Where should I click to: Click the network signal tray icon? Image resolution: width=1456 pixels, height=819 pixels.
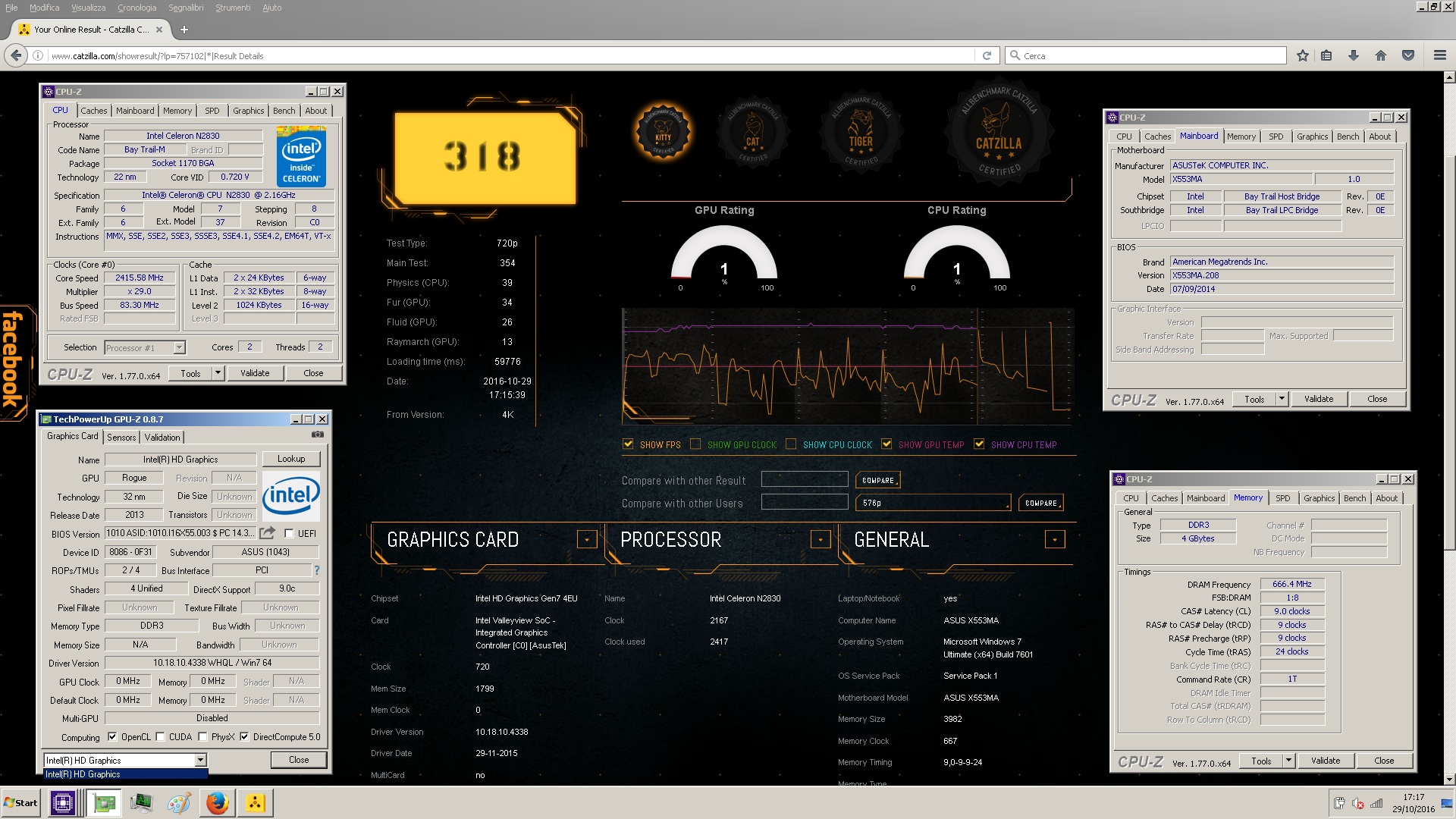[x=1376, y=804]
